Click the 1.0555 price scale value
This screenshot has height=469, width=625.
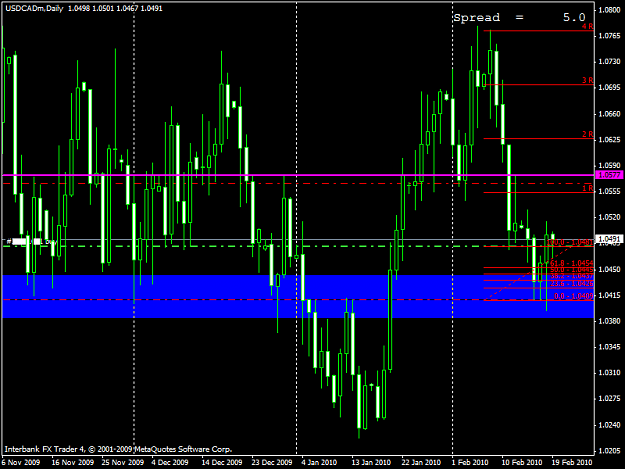tap(610, 191)
